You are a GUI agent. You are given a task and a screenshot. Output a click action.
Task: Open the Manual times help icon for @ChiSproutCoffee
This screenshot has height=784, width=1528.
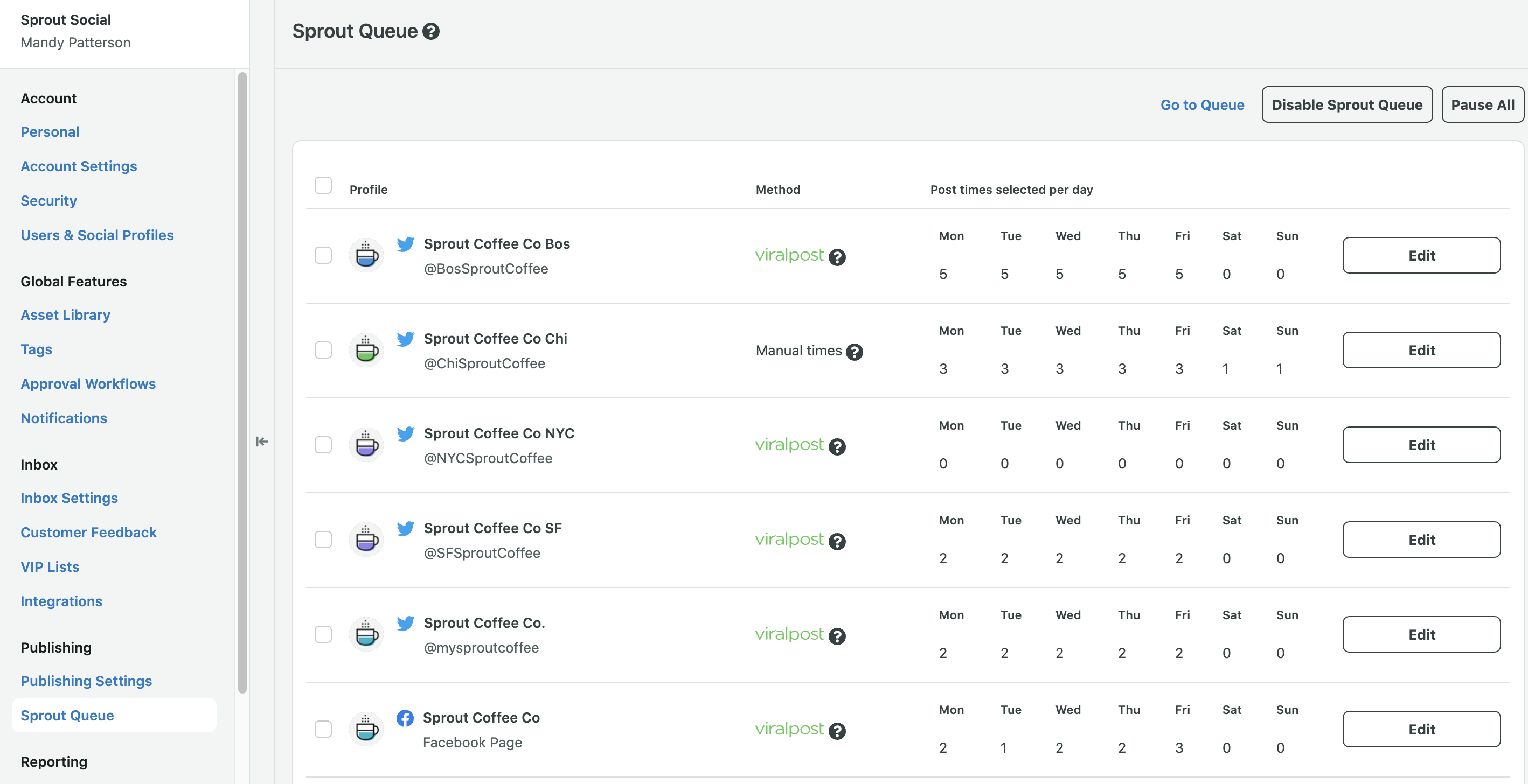pyautogui.click(x=854, y=352)
